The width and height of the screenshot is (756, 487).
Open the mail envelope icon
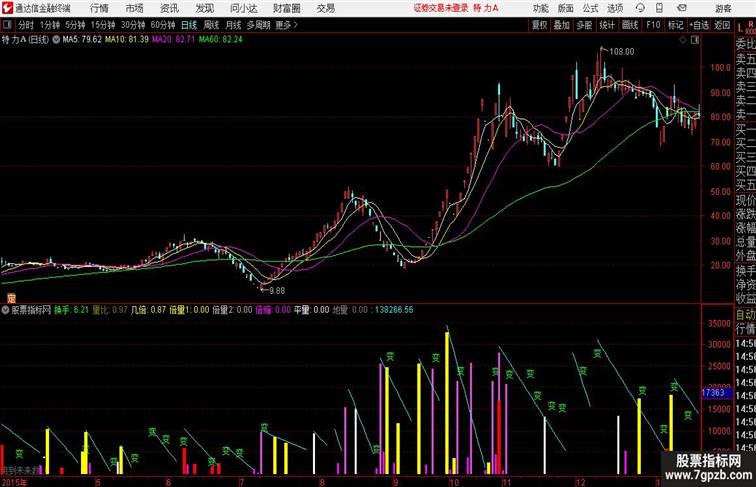tap(682, 8)
